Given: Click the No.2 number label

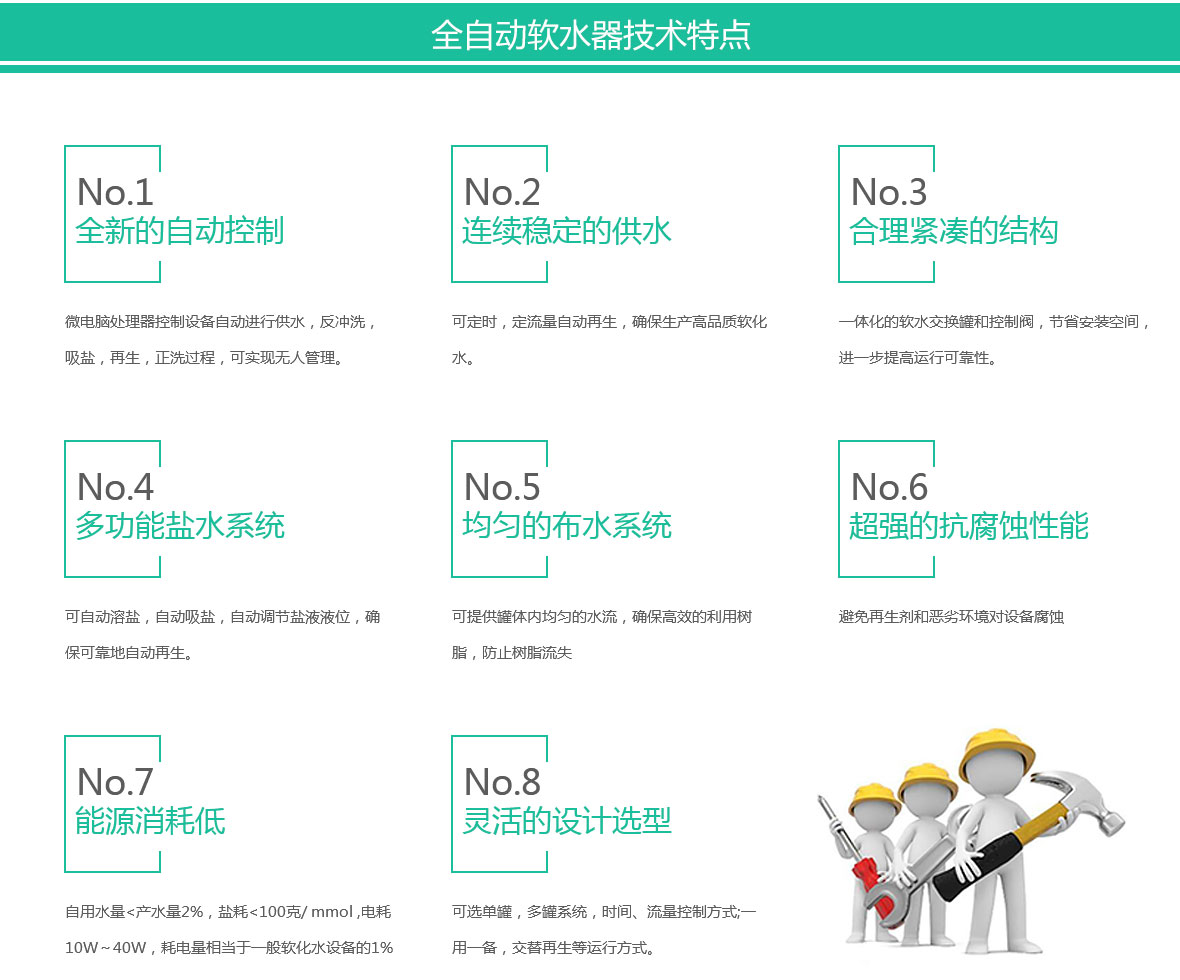Looking at the screenshot, I should pos(502,191).
